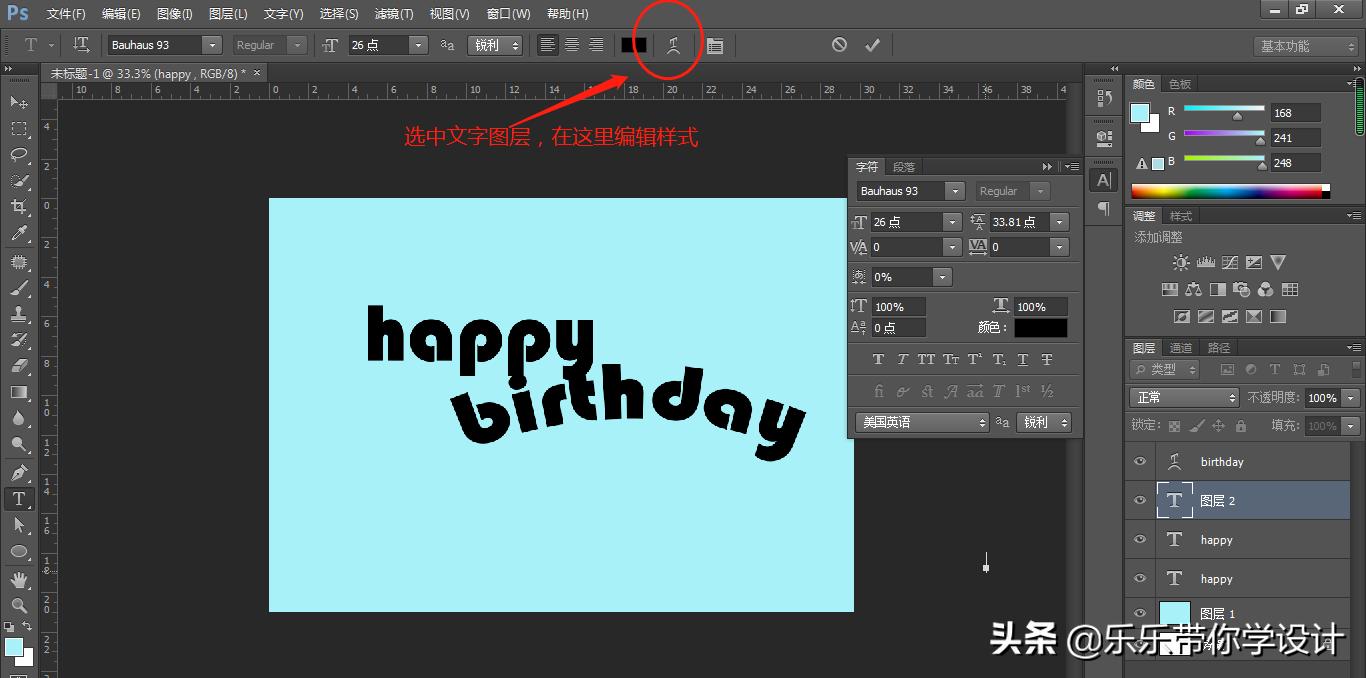The image size is (1366, 678).
Task: Select the Horizontal Type tool
Action: [18, 498]
